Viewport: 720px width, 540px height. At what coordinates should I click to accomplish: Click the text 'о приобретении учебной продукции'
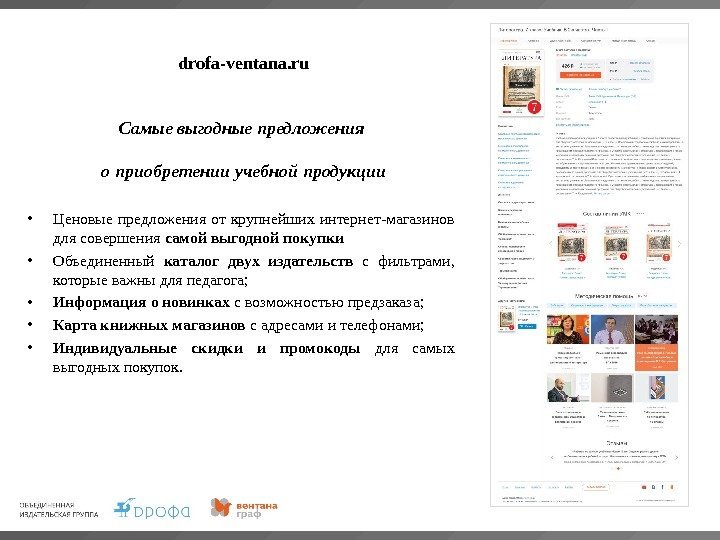(243, 172)
